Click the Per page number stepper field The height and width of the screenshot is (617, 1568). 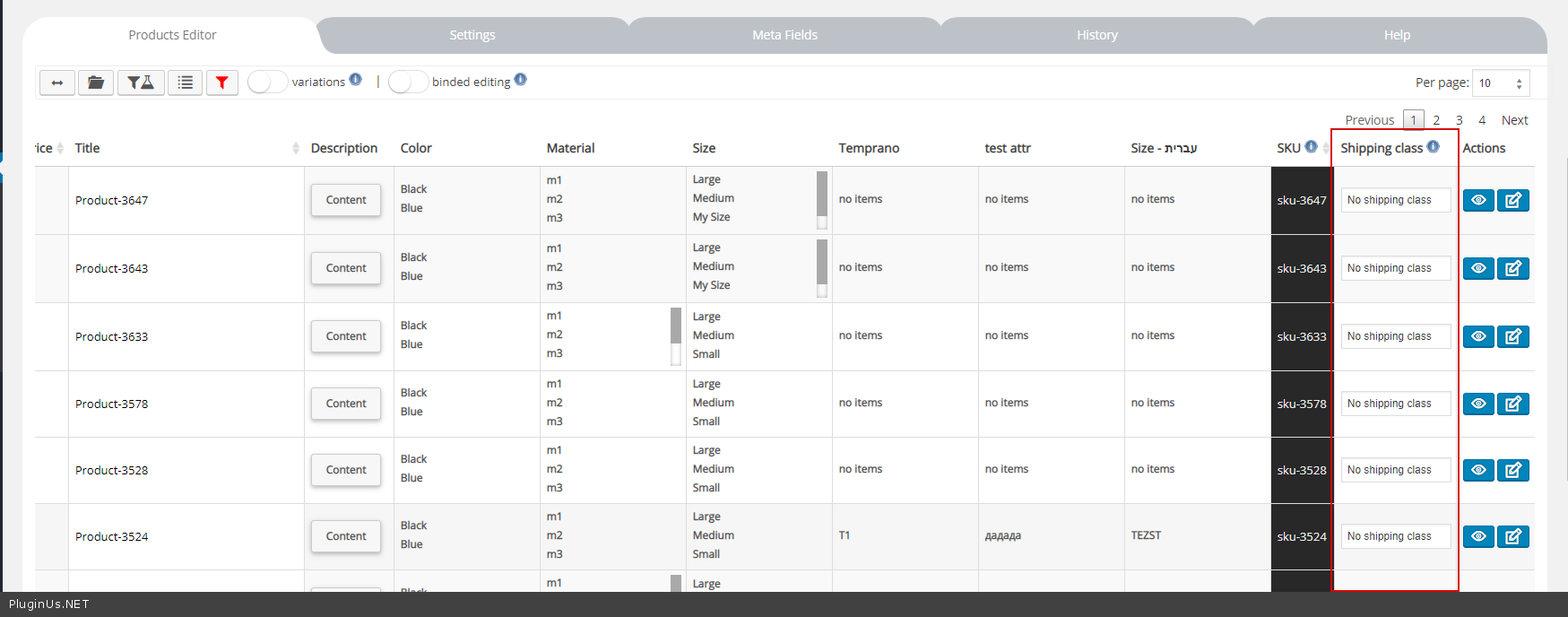tap(1500, 83)
